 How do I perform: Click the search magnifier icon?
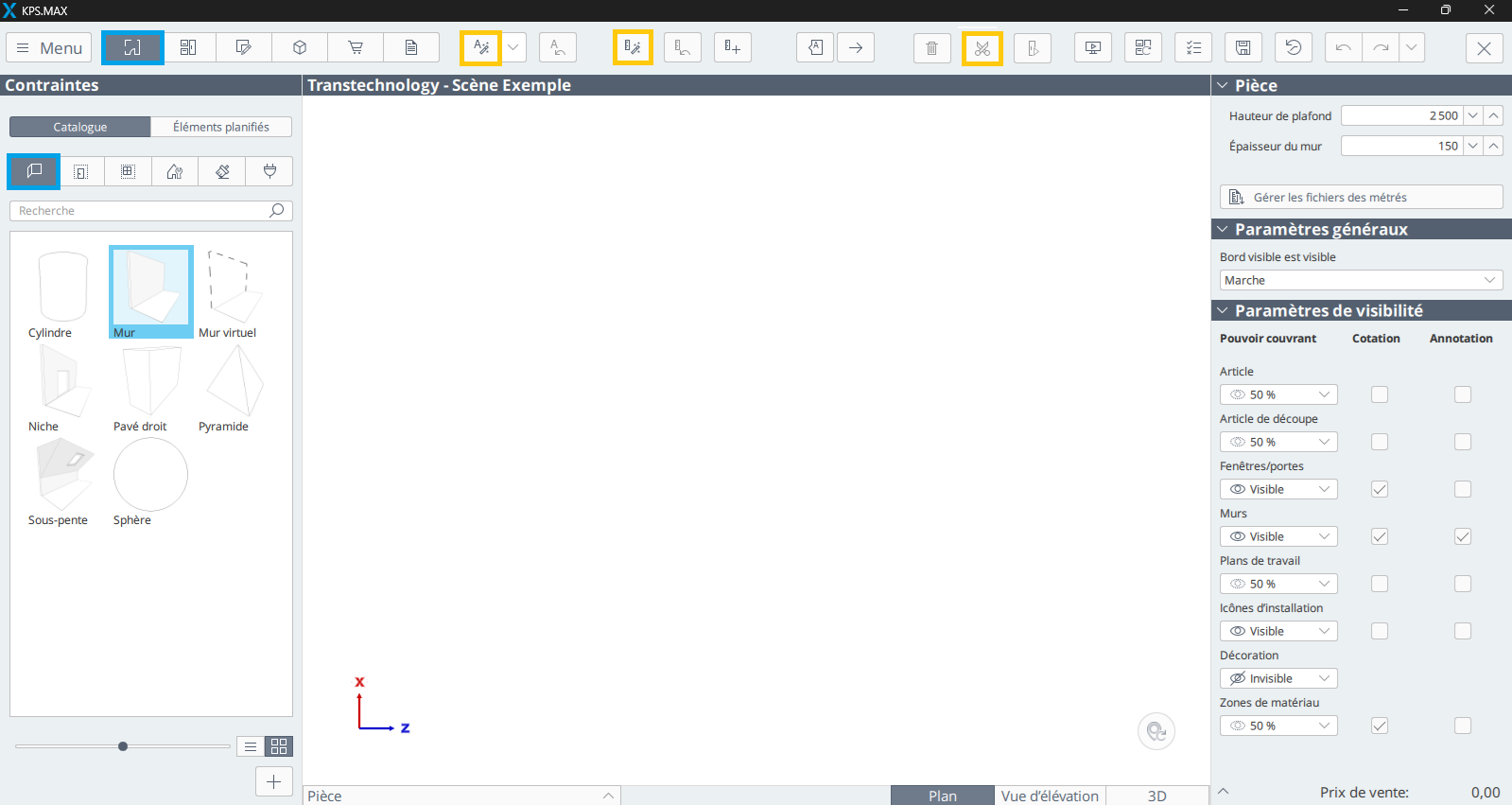tap(276, 210)
